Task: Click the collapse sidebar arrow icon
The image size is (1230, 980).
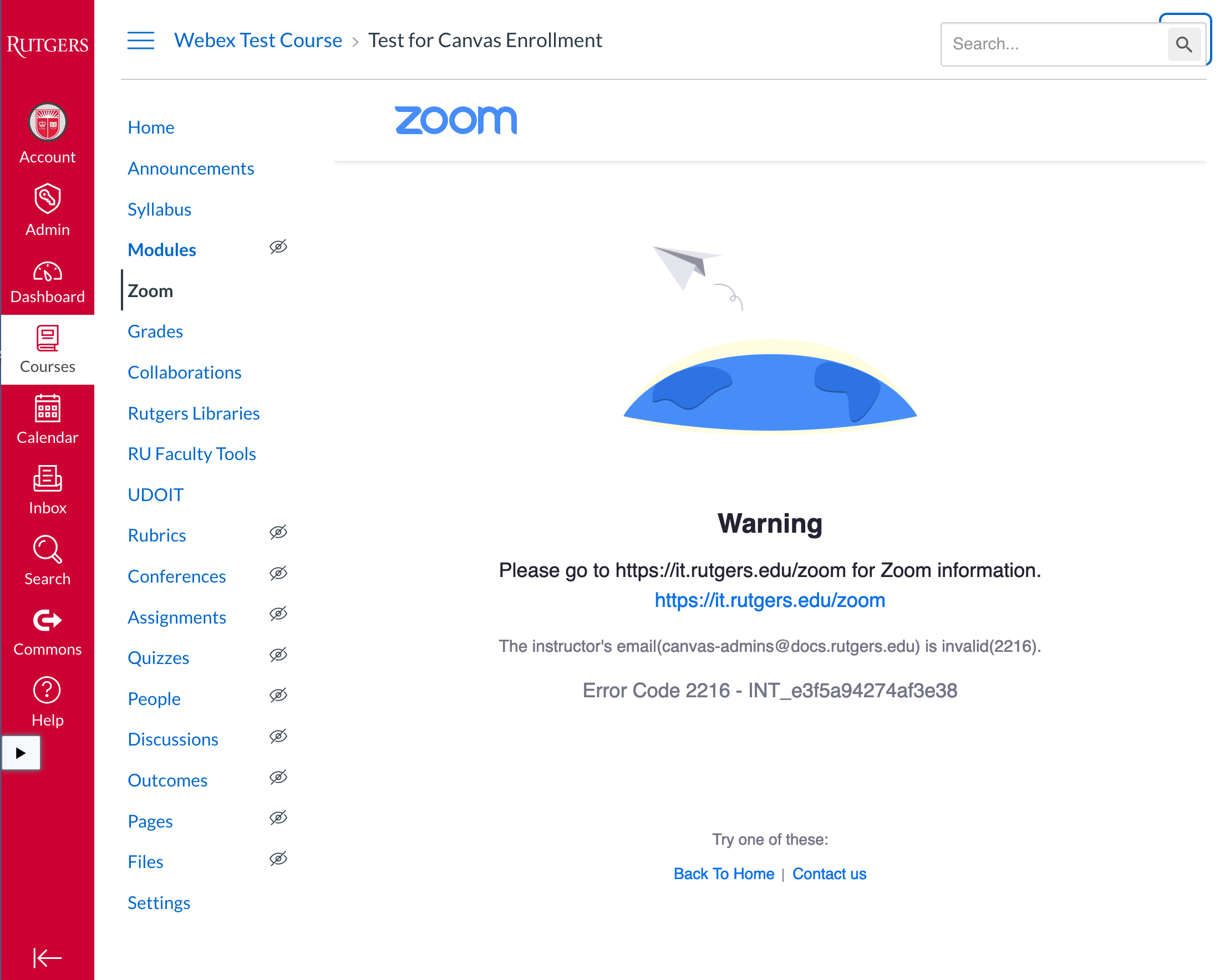Action: pos(47,957)
